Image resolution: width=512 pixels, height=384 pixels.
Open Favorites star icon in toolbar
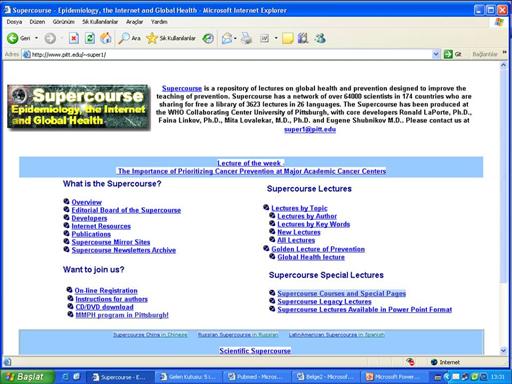152,38
